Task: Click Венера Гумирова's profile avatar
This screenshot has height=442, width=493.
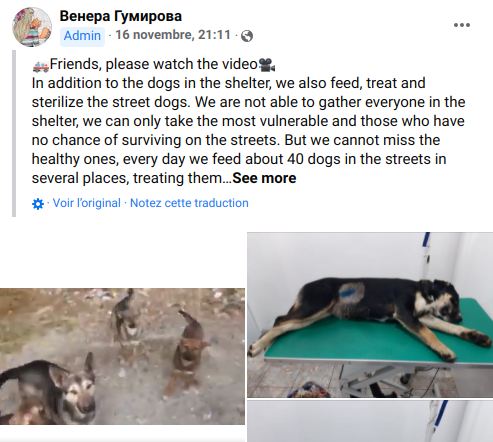Action: tap(32, 27)
